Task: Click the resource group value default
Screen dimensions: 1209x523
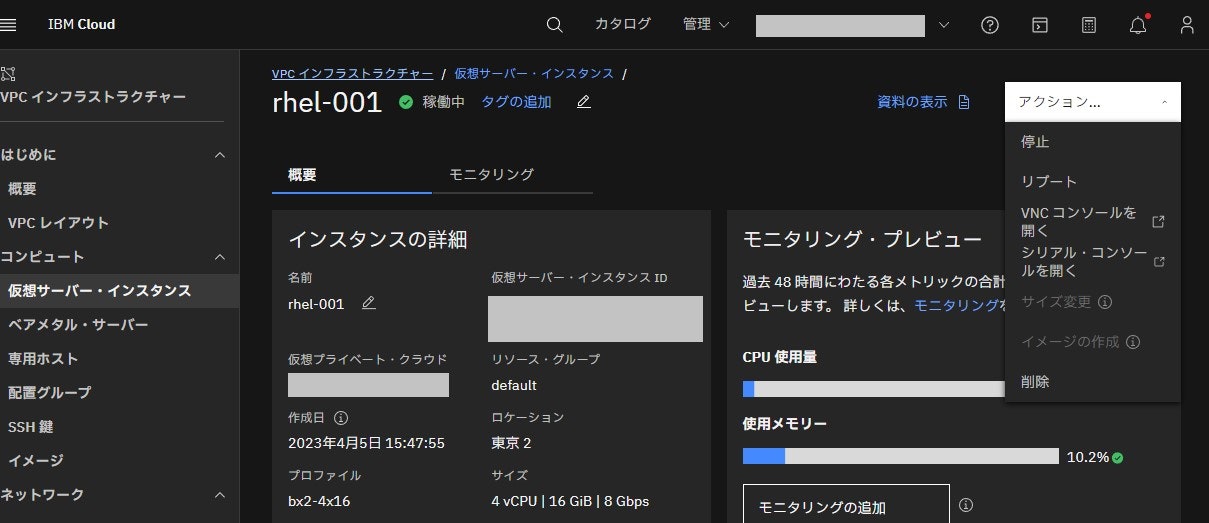Action: pyautogui.click(x=514, y=385)
